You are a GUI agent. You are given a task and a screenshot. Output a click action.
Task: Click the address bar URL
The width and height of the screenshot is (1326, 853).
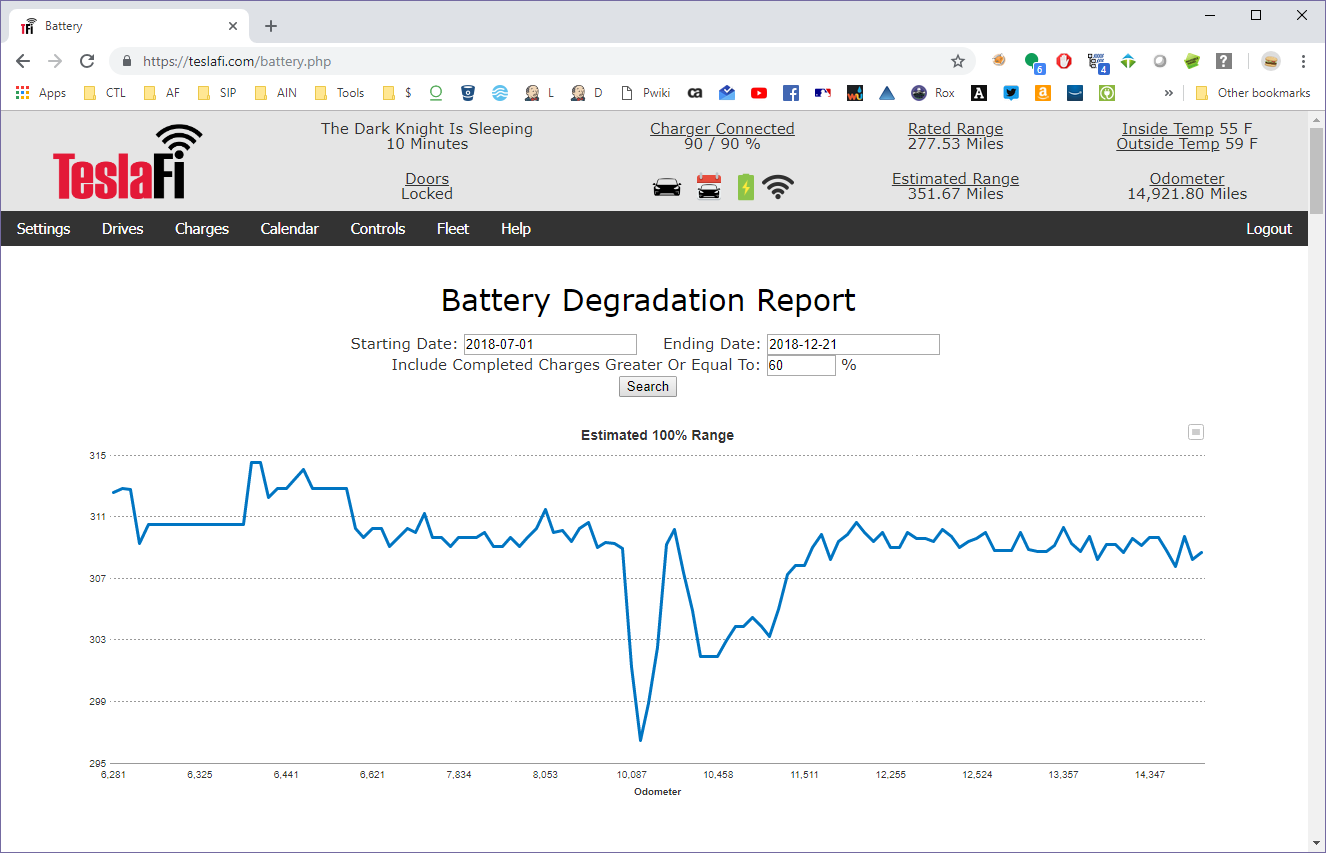click(237, 61)
